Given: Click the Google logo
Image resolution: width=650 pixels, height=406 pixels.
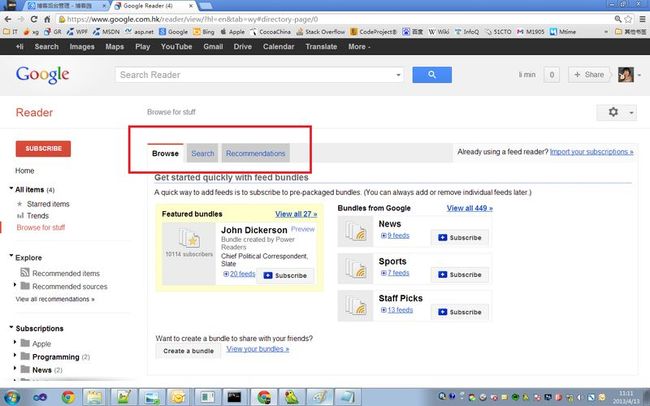Looking at the screenshot, I should click(42, 75).
